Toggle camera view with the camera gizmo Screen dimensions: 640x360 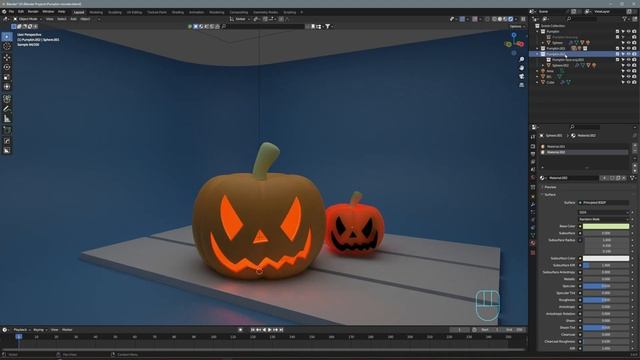point(522,76)
